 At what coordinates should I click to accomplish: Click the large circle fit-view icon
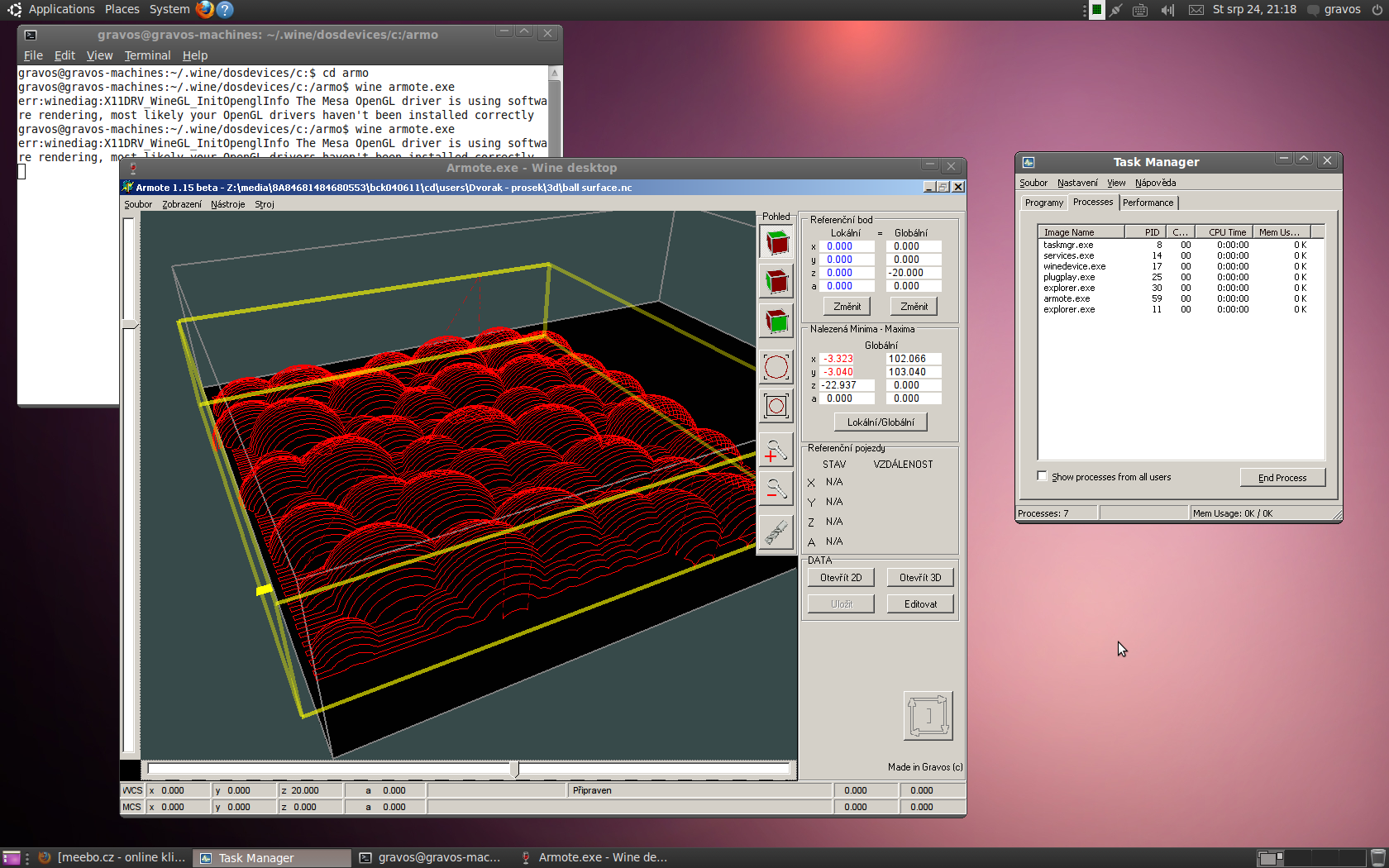776,367
